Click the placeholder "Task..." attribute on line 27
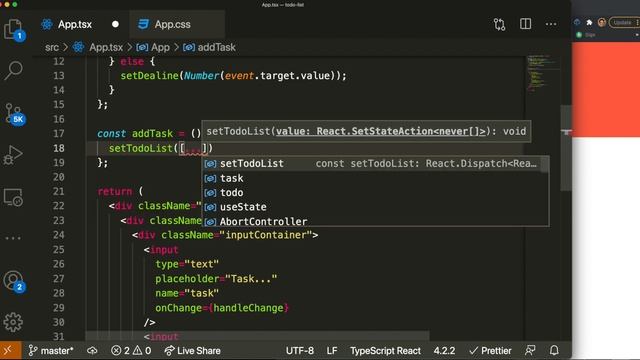The height and width of the screenshot is (360, 640). pyautogui.click(x=216, y=279)
